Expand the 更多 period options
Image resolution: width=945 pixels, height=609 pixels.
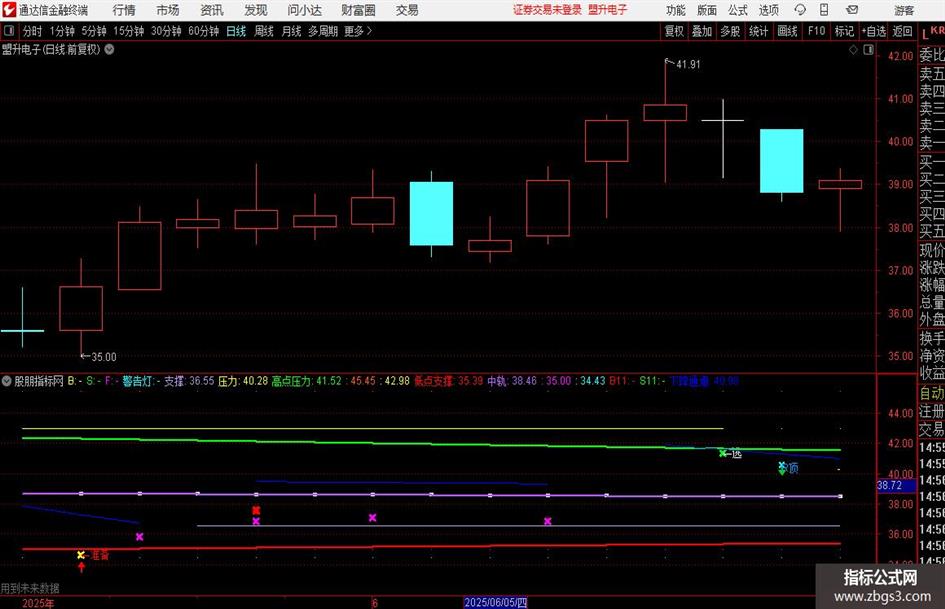pos(358,31)
